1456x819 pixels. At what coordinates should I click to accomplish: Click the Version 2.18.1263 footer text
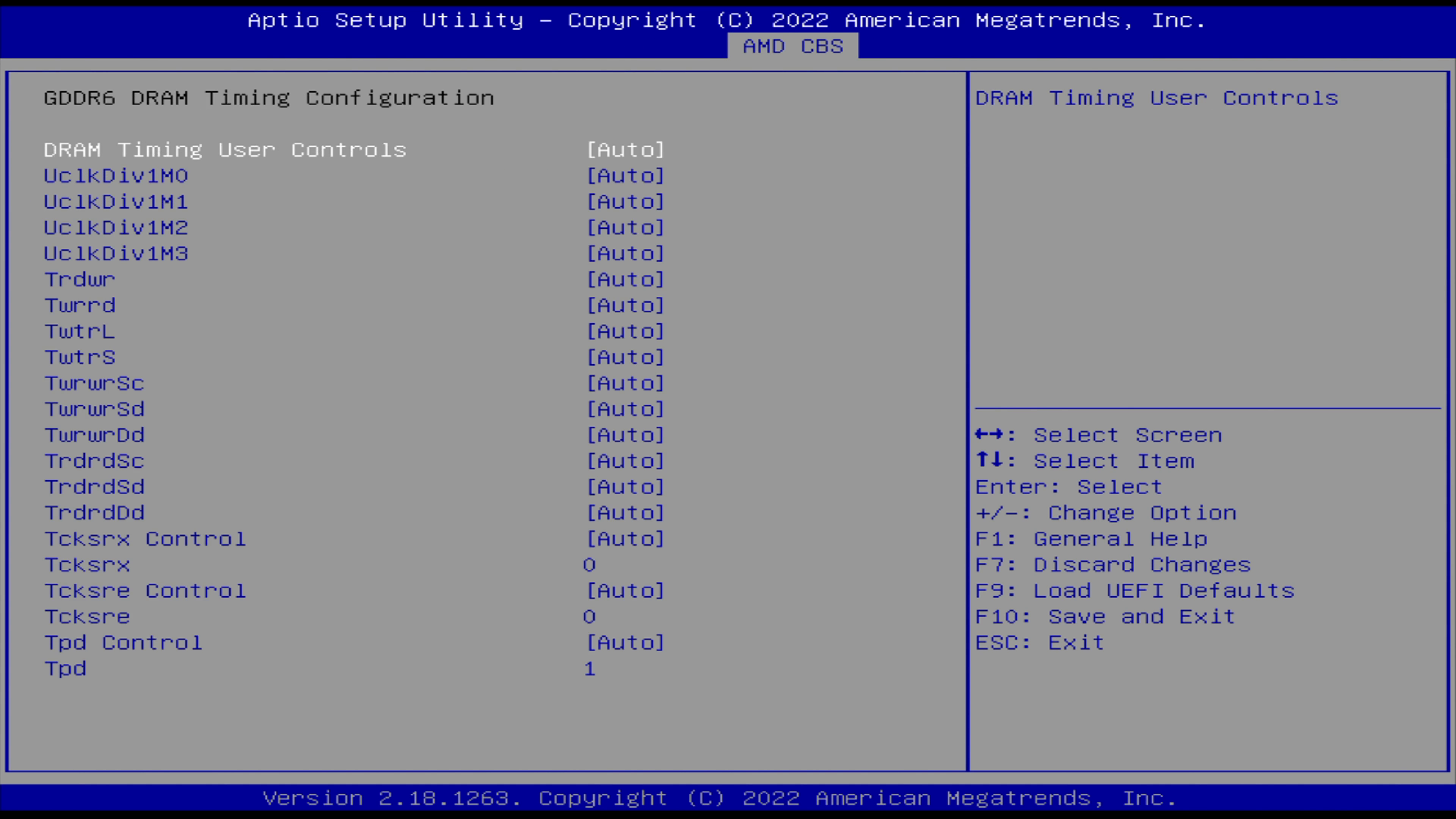click(x=720, y=799)
